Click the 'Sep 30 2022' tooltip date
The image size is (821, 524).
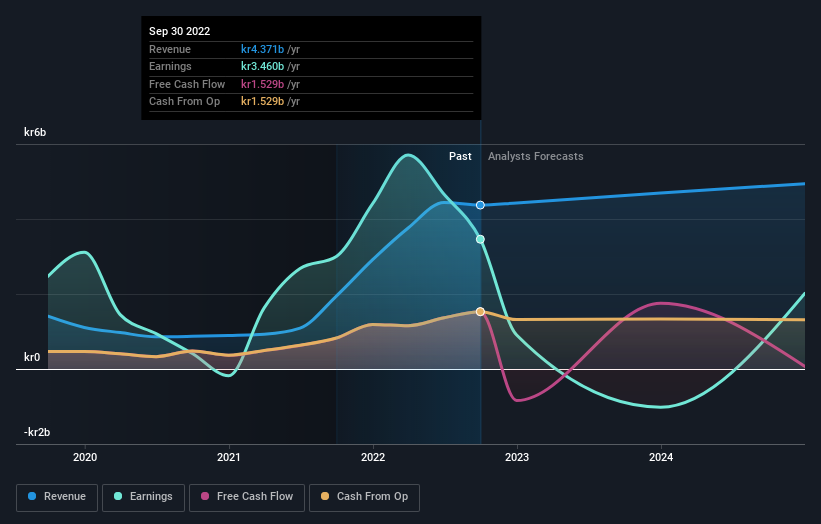[x=180, y=31]
